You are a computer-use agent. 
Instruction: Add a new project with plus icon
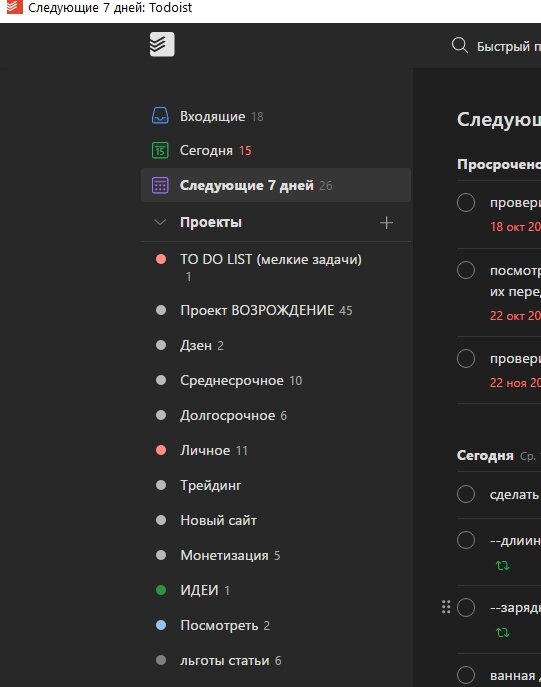pos(386,223)
